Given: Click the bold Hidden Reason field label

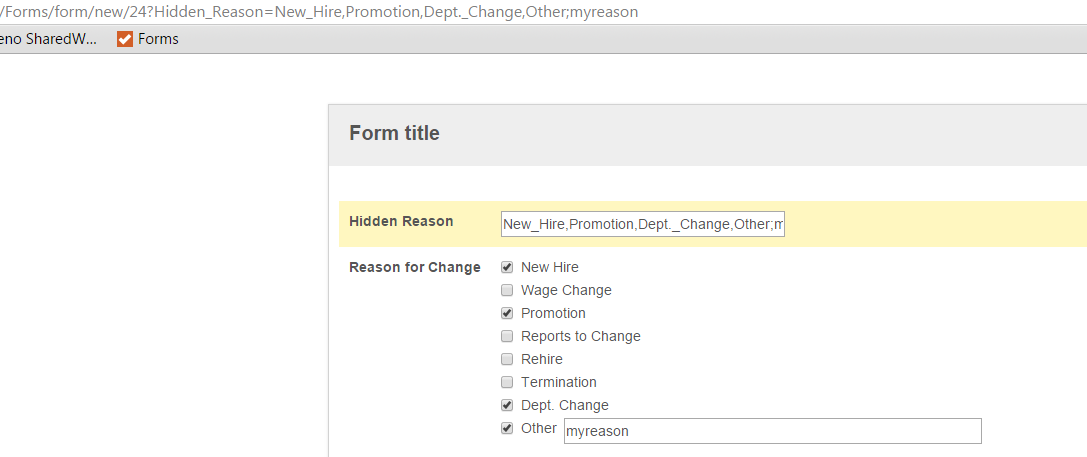Looking at the screenshot, I should pyautogui.click(x=401, y=221).
